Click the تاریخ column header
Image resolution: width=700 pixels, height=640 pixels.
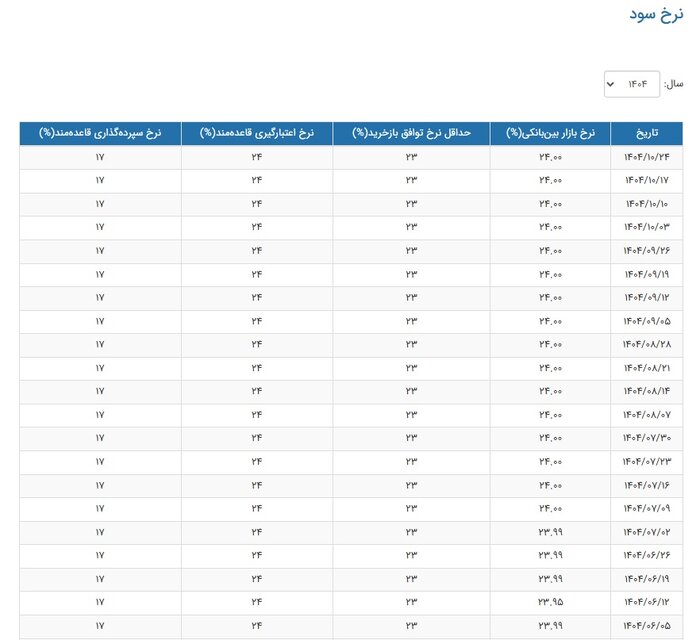coord(649,133)
